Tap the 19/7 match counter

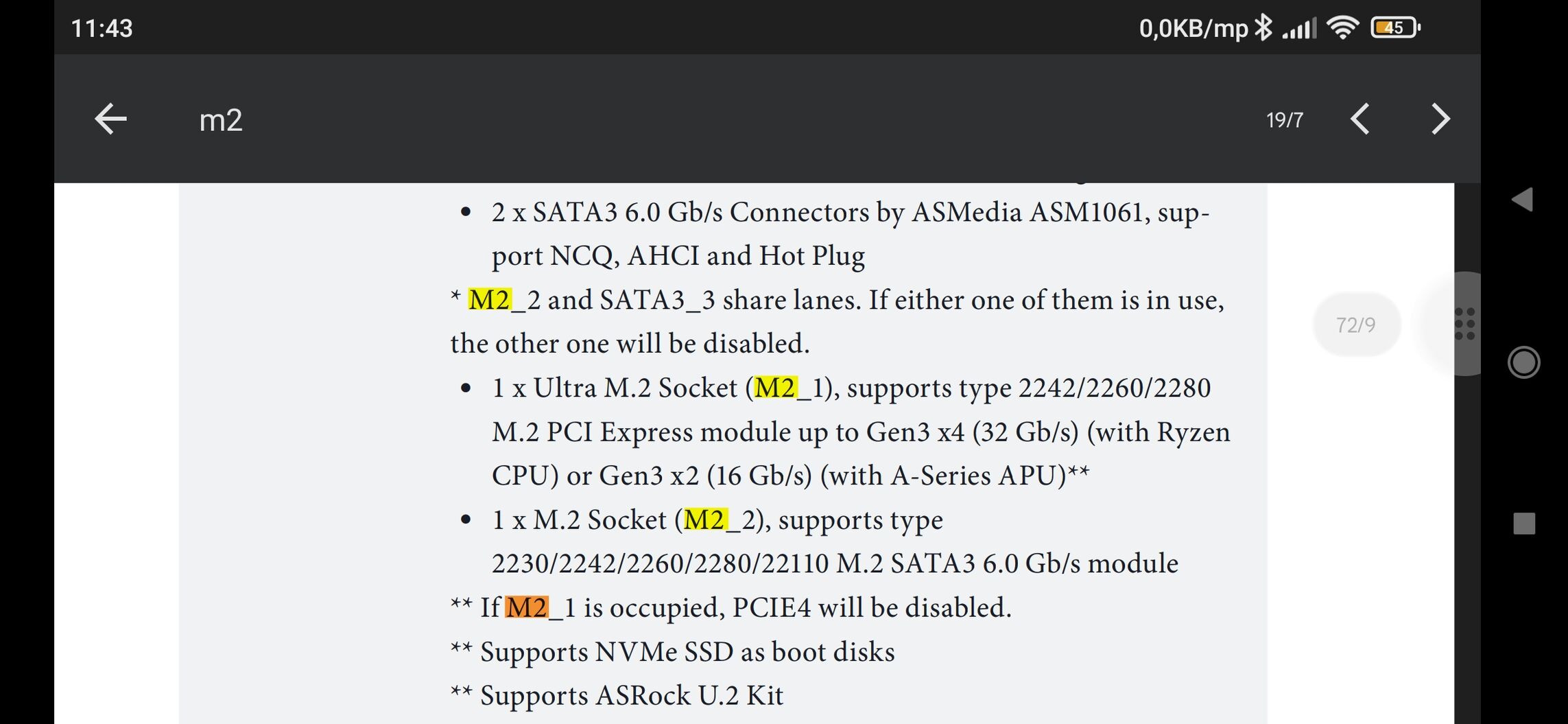1285,120
